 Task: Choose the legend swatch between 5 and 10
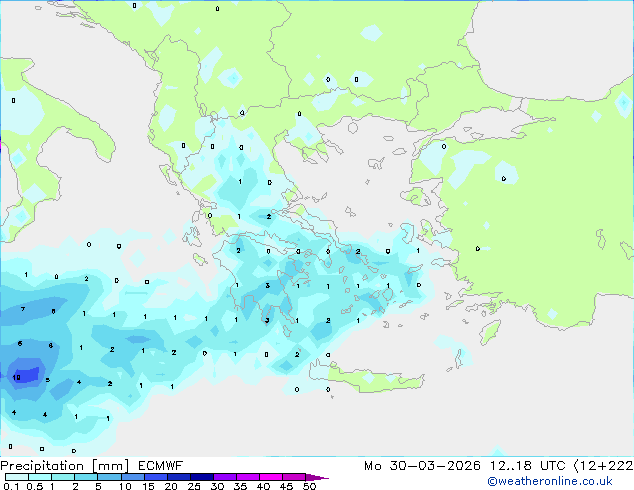[x=109, y=477]
